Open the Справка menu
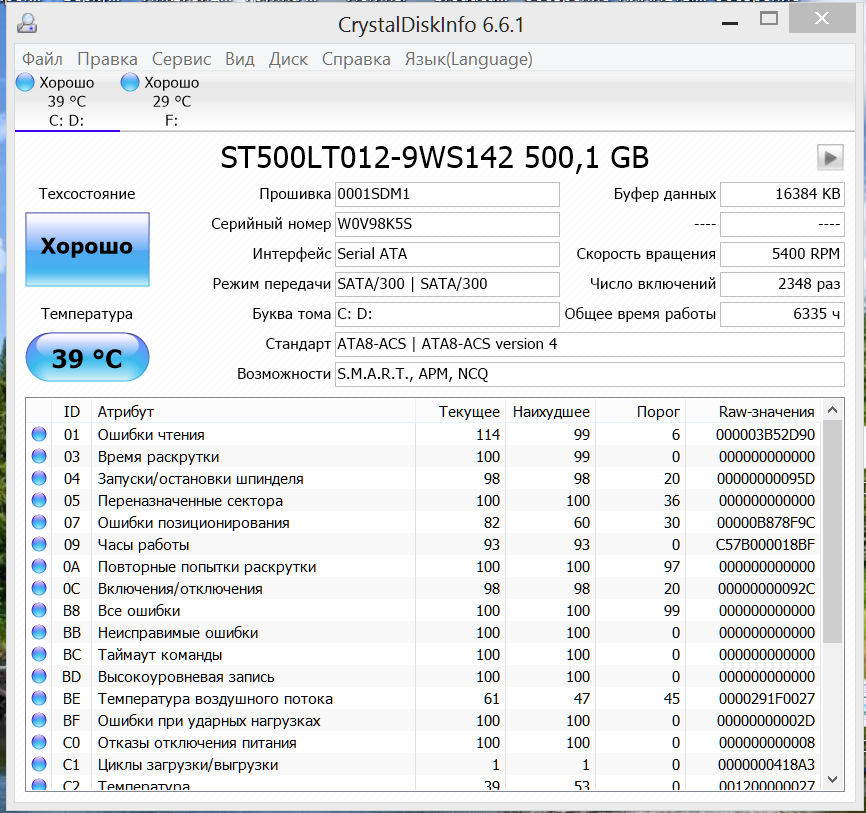Image resolution: width=866 pixels, height=813 pixels. (356, 59)
